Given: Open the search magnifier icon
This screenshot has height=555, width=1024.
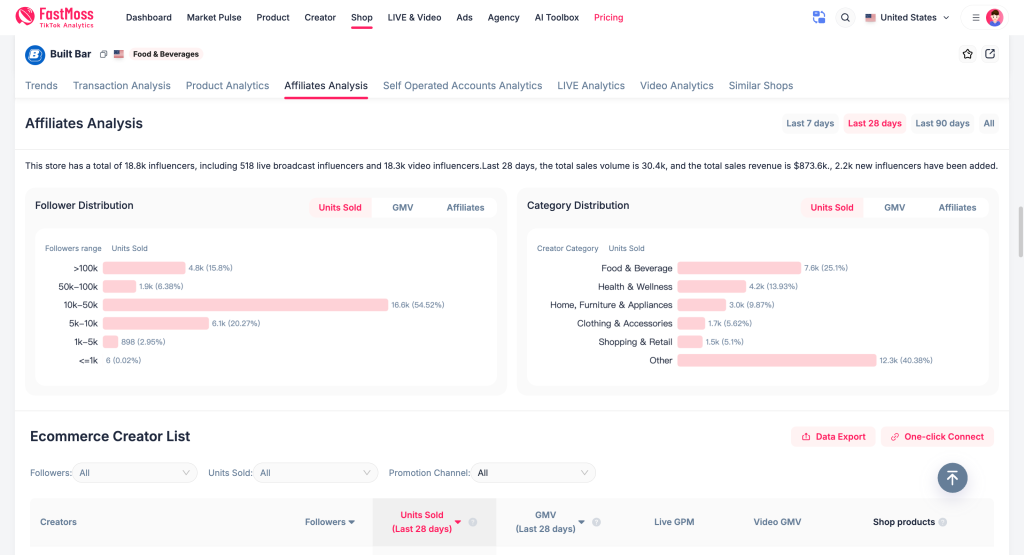Looking at the screenshot, I should coord(845,18).
